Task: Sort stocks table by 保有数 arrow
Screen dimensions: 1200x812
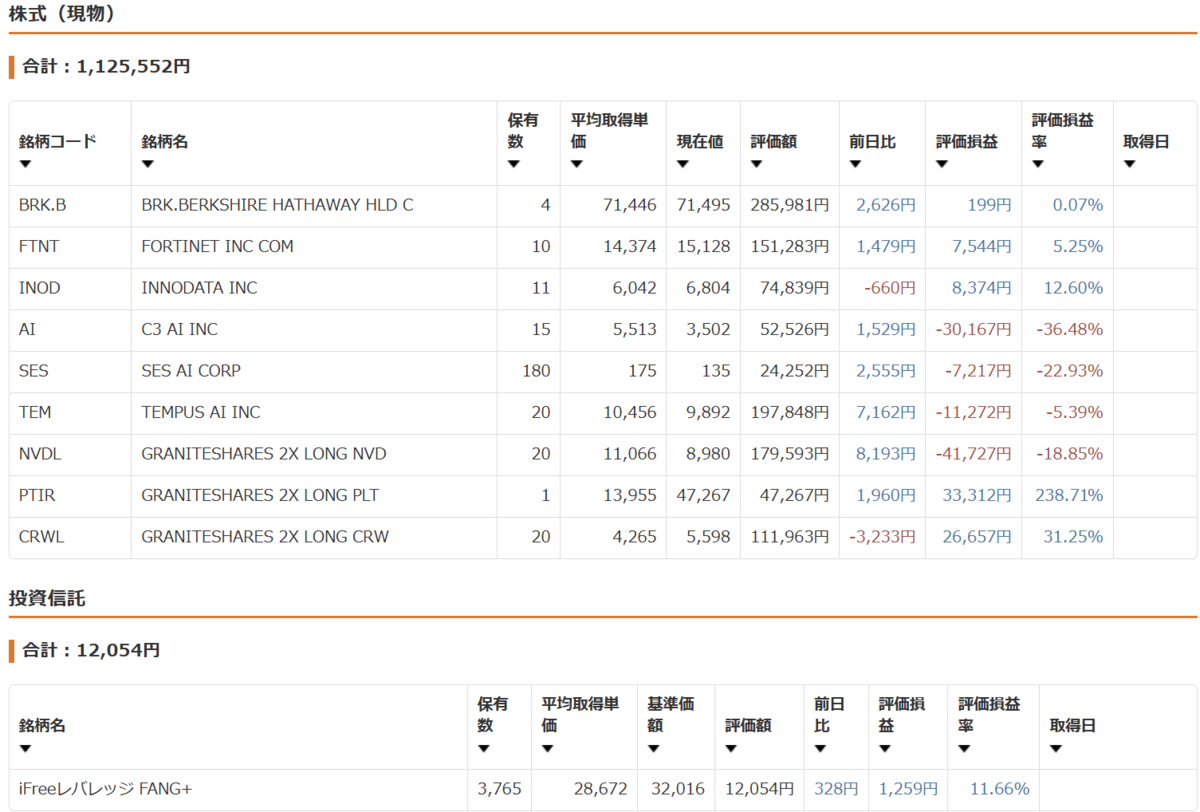Action: tap(514, 165)
